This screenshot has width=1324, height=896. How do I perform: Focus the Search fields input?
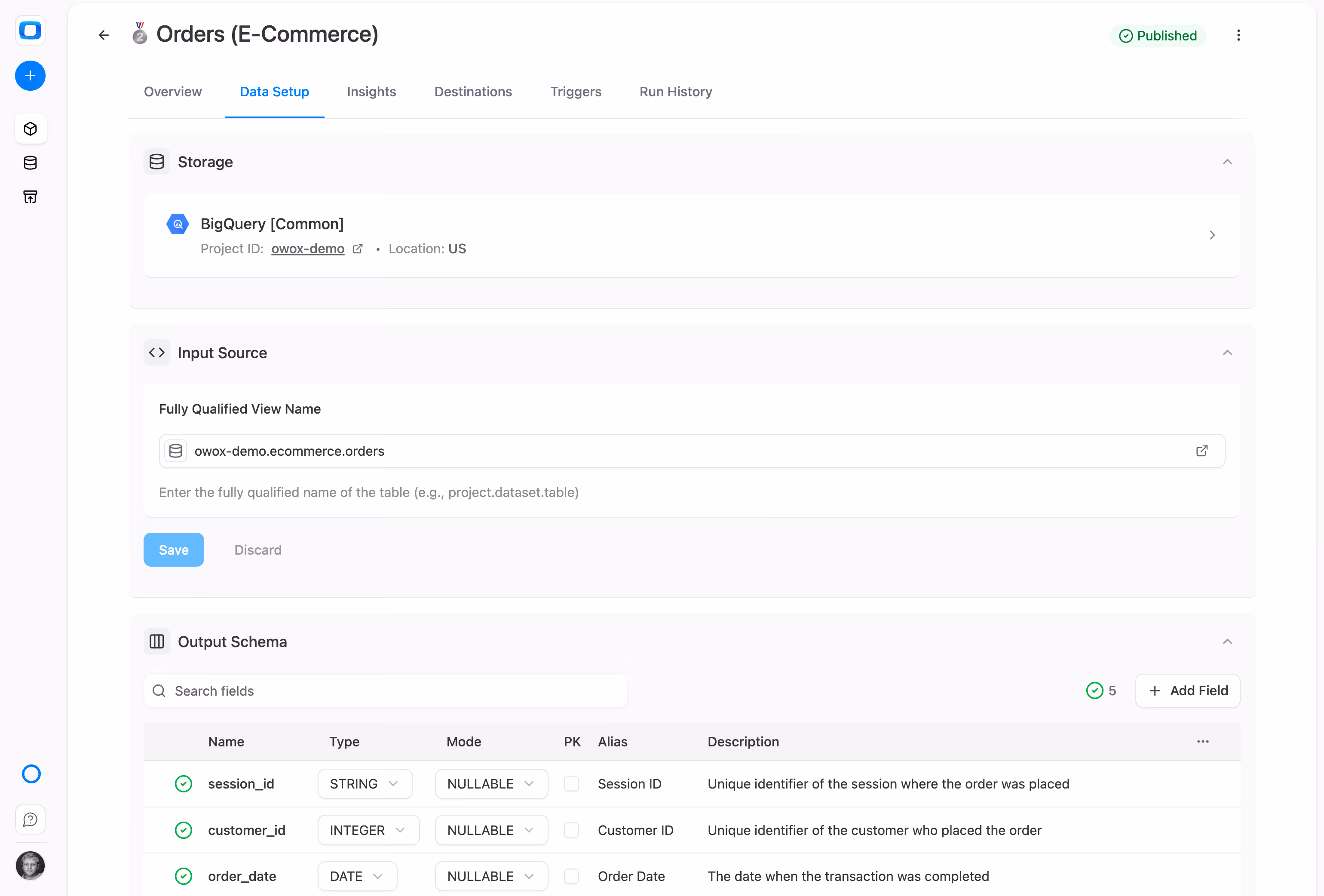385,691
